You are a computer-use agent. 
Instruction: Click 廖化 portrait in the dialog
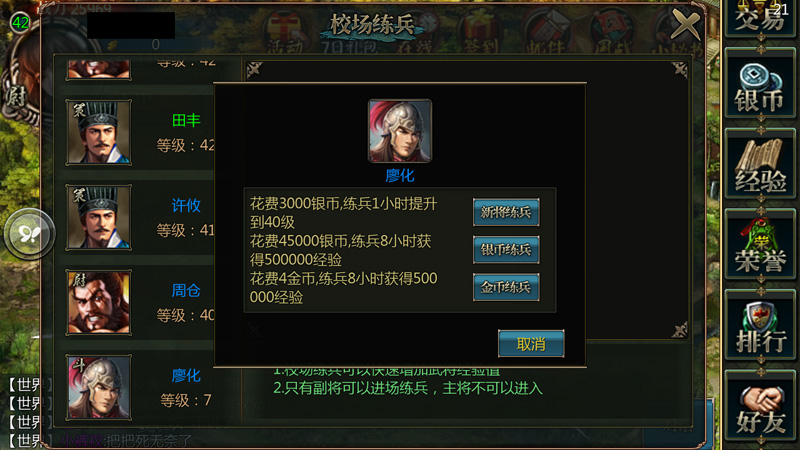click(x=399, y=131)
